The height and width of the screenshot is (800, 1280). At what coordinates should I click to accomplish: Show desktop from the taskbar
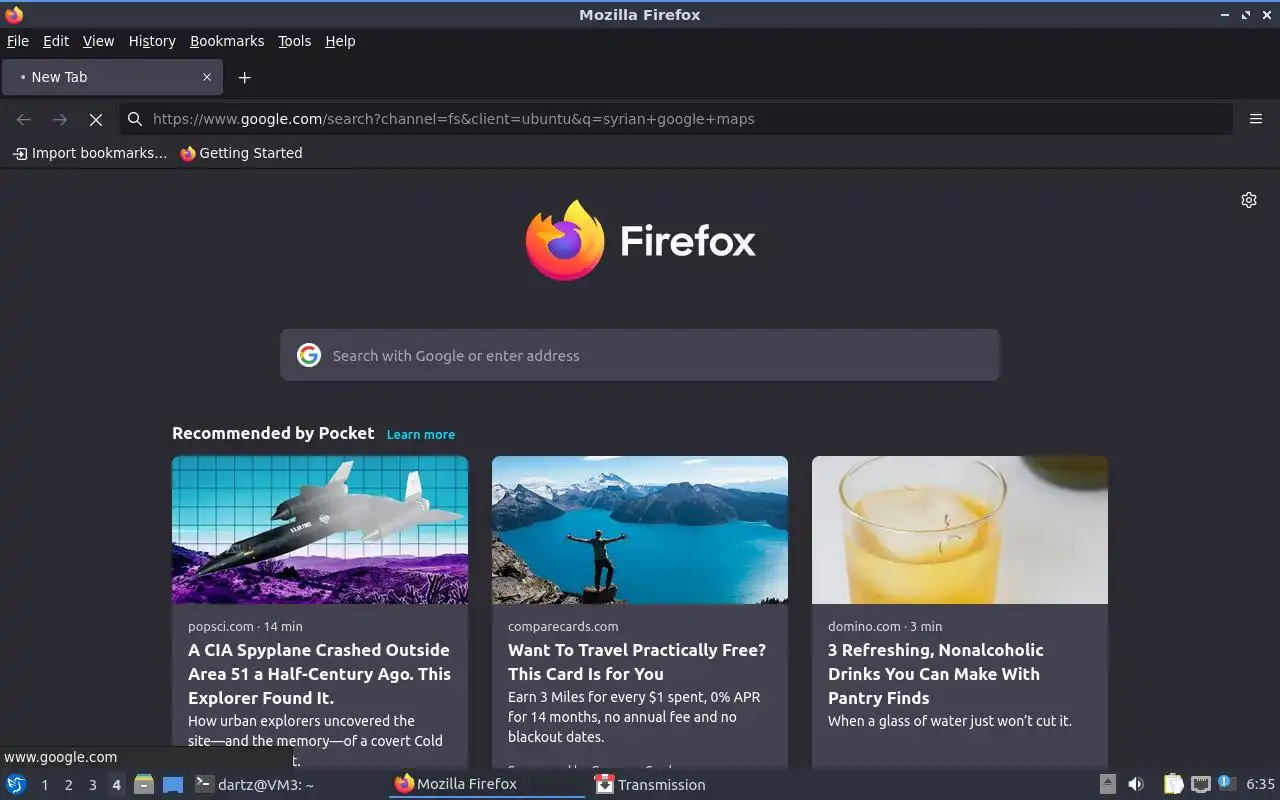pyautogui.click(x=173, y=784)
